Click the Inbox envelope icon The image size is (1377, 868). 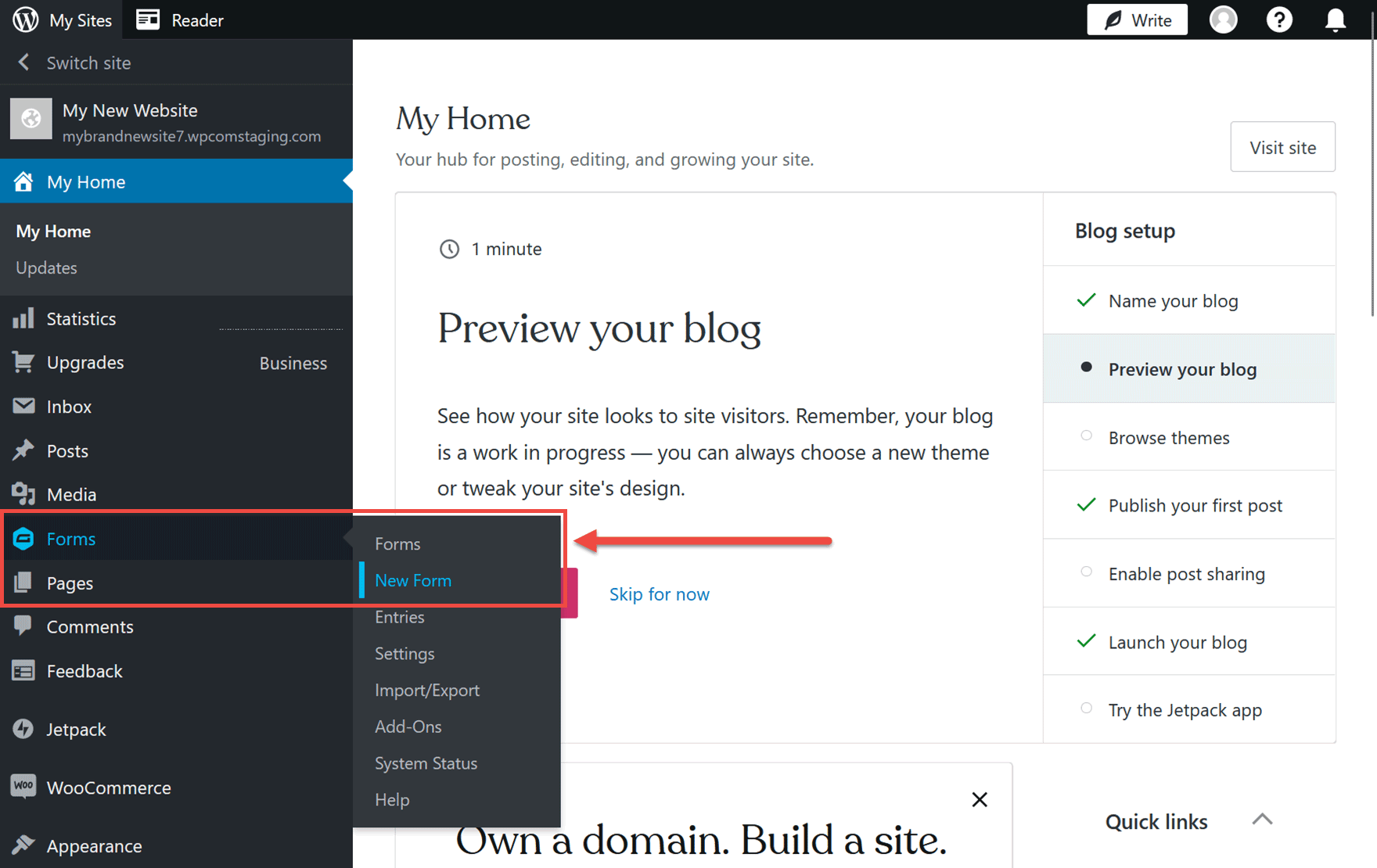click(x=23, y=406)
